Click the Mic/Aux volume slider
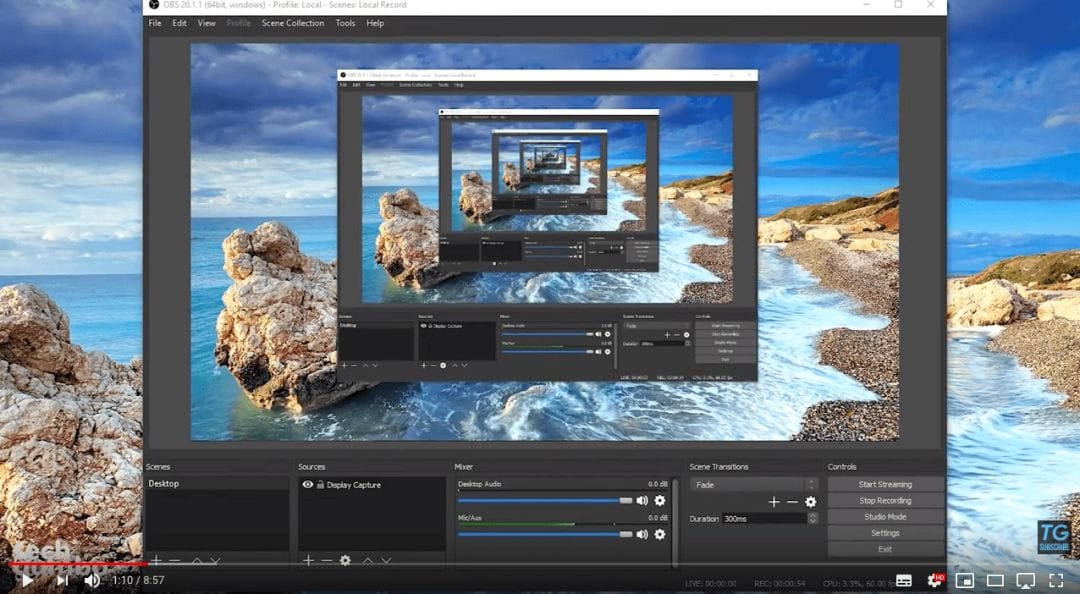The image size is (1080, 594). tap(545, 534)
